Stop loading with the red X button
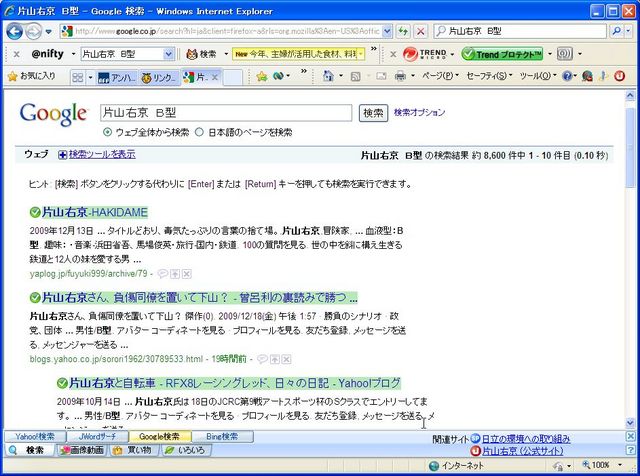This screenshot has height=476, width=640. coord(420,31)
